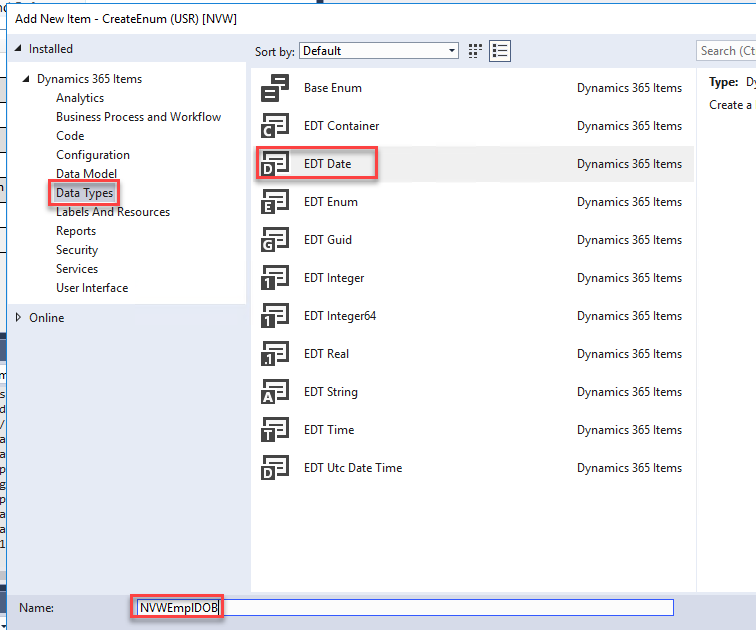Select the EDT Time icon
This screenshot has height=630, width=756.
coord(275,430)
